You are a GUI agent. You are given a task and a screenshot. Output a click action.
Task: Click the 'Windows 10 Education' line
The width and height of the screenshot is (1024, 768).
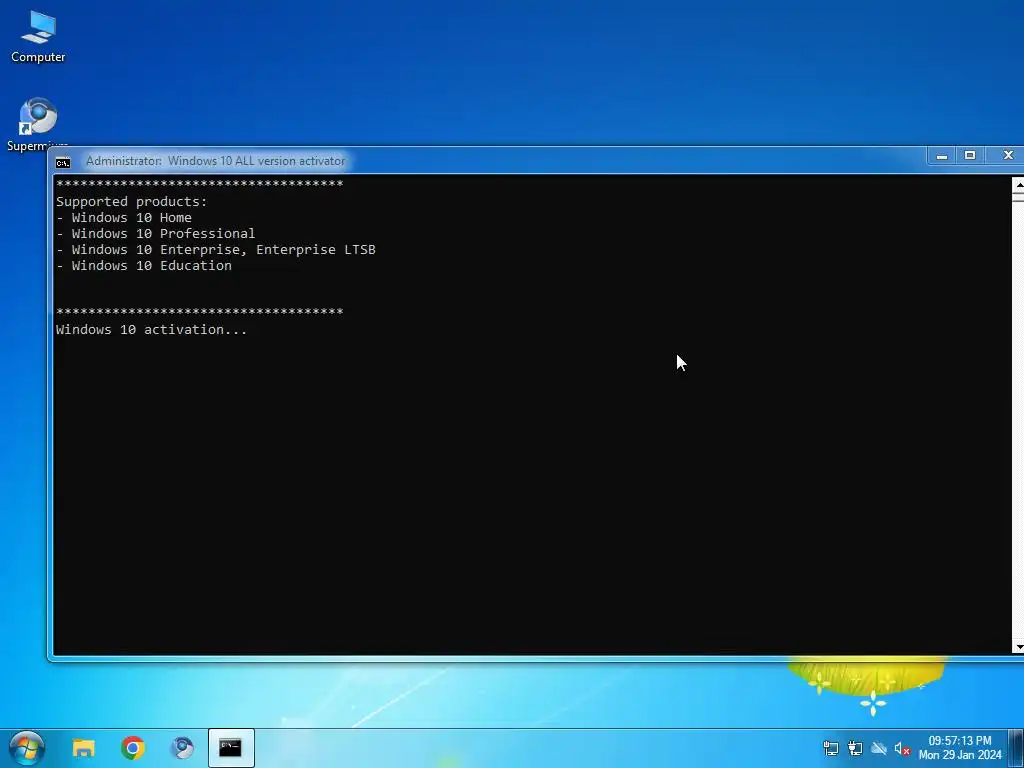(144, 266)
